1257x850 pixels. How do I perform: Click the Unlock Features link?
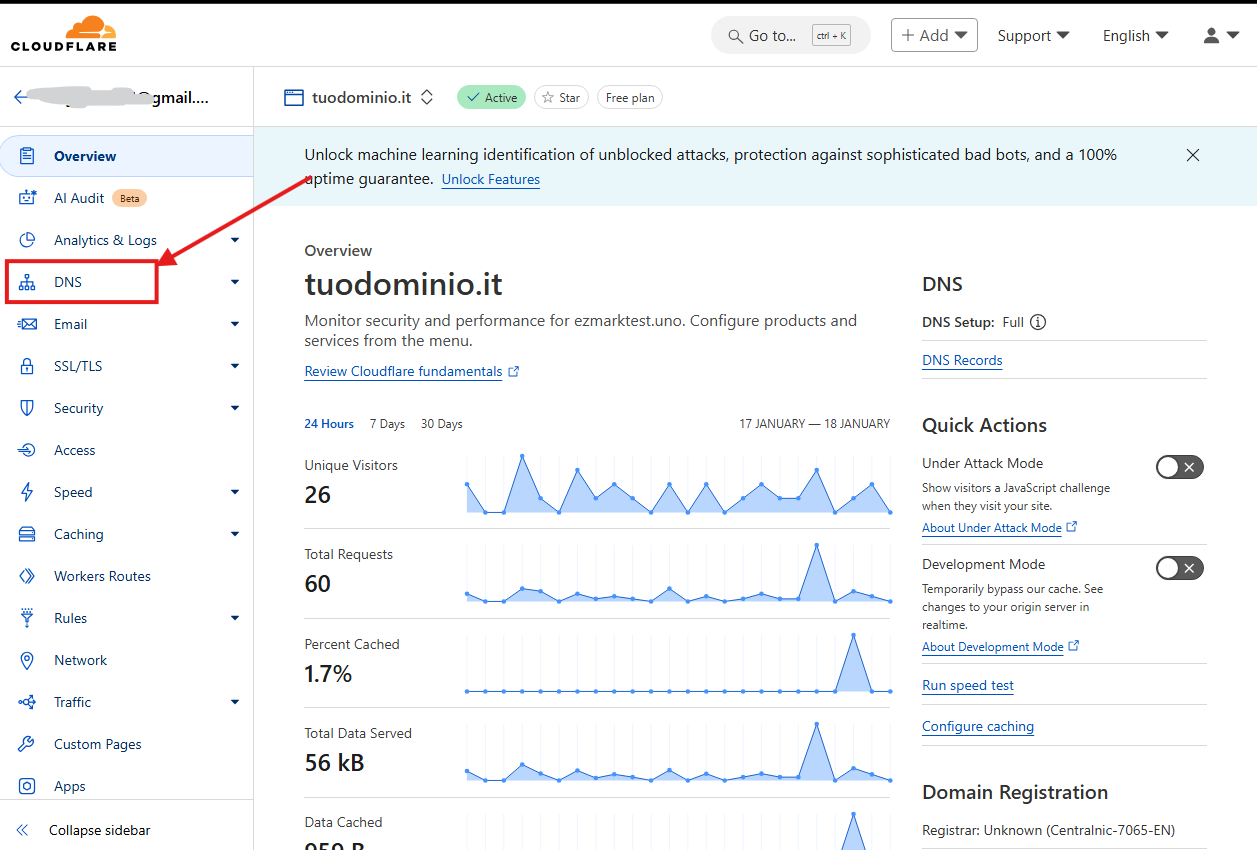491,180
